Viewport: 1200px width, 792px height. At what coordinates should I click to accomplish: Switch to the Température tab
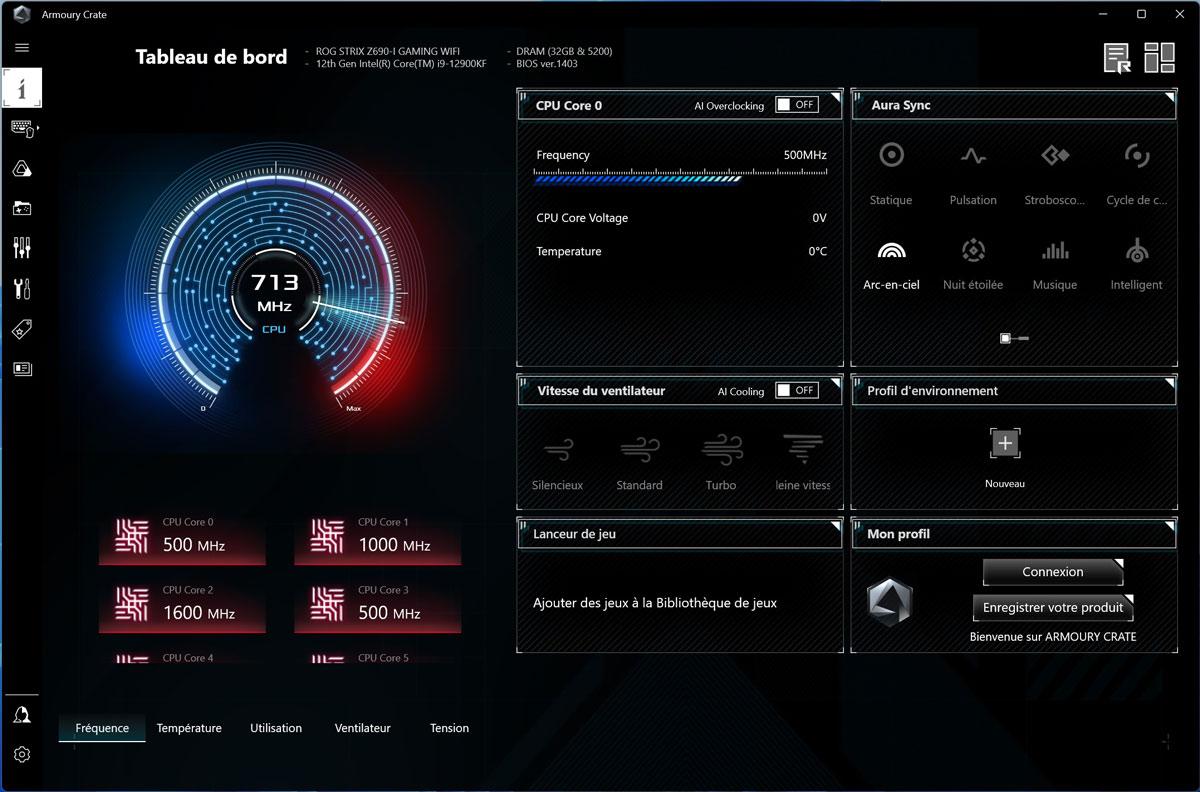189,728
